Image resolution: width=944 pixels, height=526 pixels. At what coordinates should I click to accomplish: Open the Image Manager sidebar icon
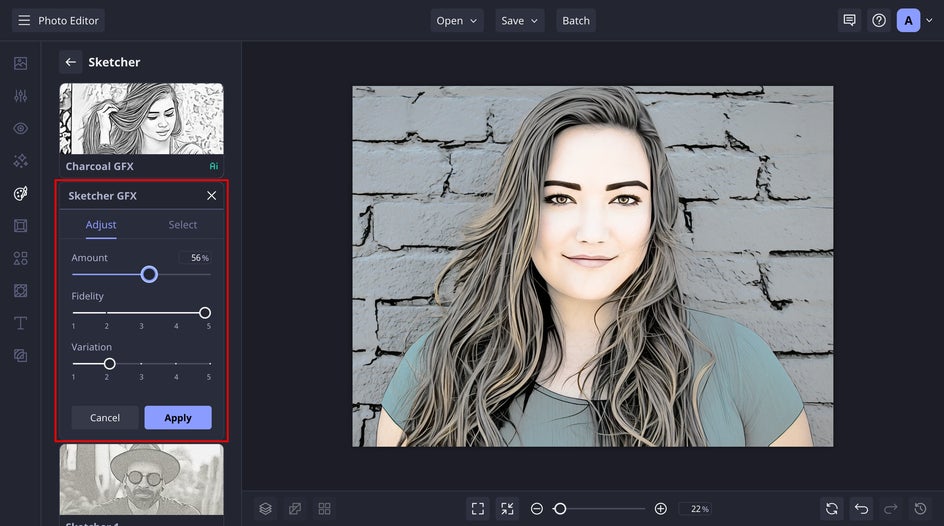click(20, 63)
